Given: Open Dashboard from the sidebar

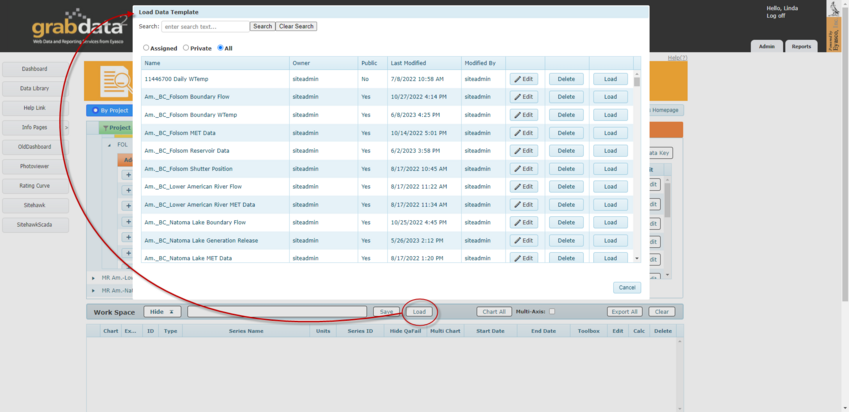Looking at the screenshot, I should (35, 69).
